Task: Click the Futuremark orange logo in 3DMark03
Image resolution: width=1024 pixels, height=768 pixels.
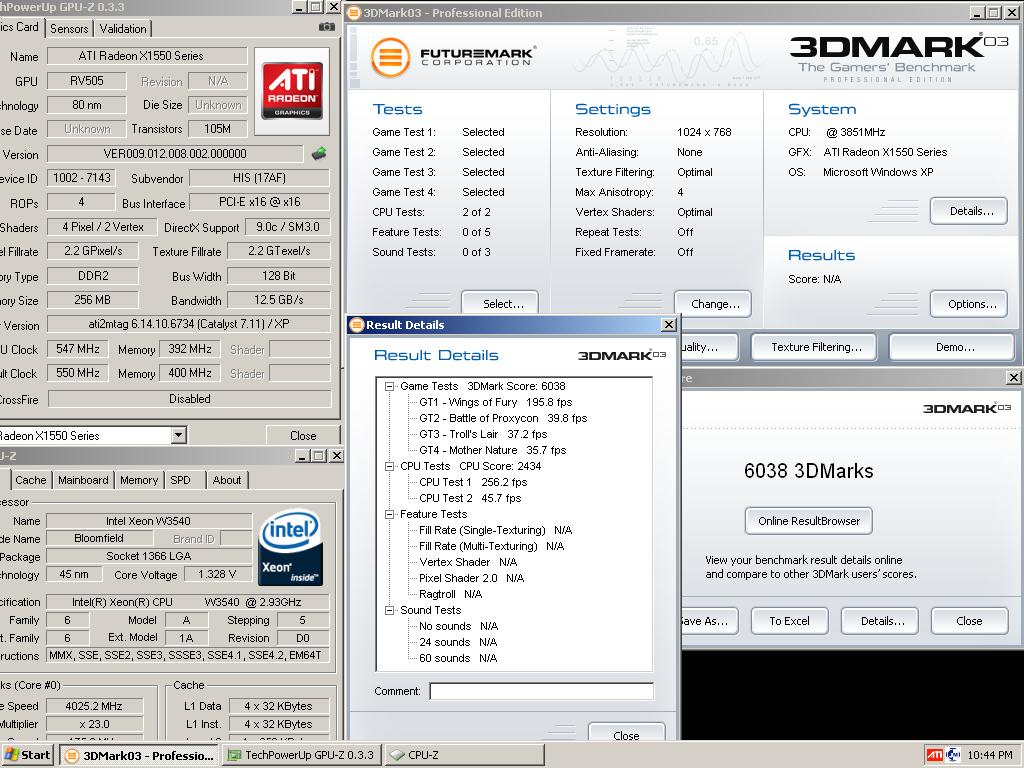Action: [391, 57]
